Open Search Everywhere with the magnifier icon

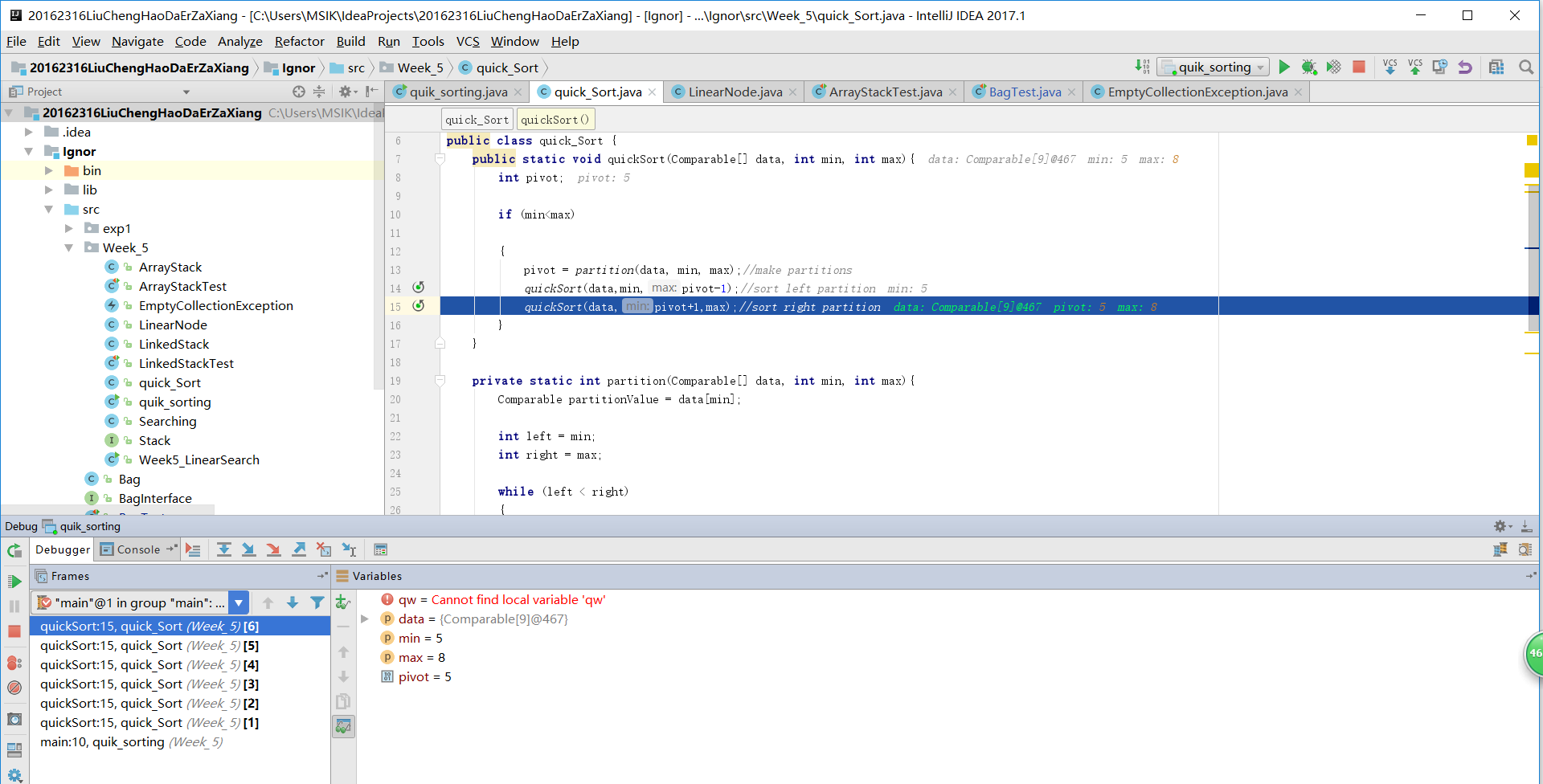1525,67
